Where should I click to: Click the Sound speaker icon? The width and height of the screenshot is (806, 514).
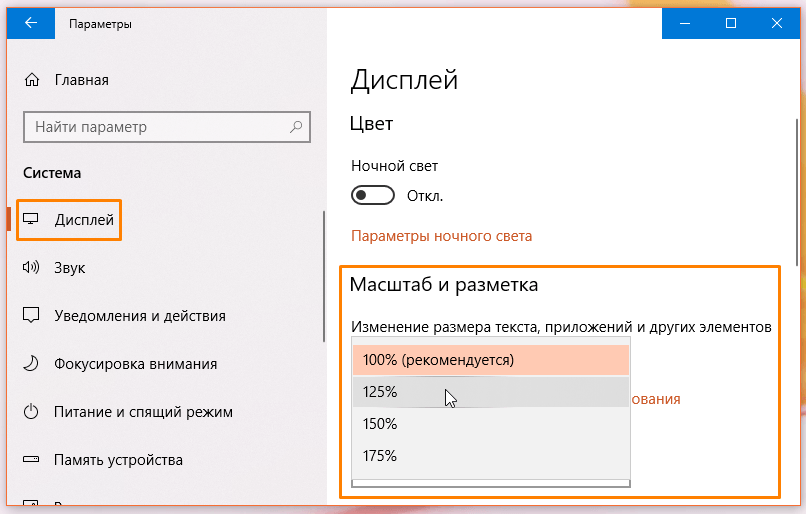click(33, 267)
